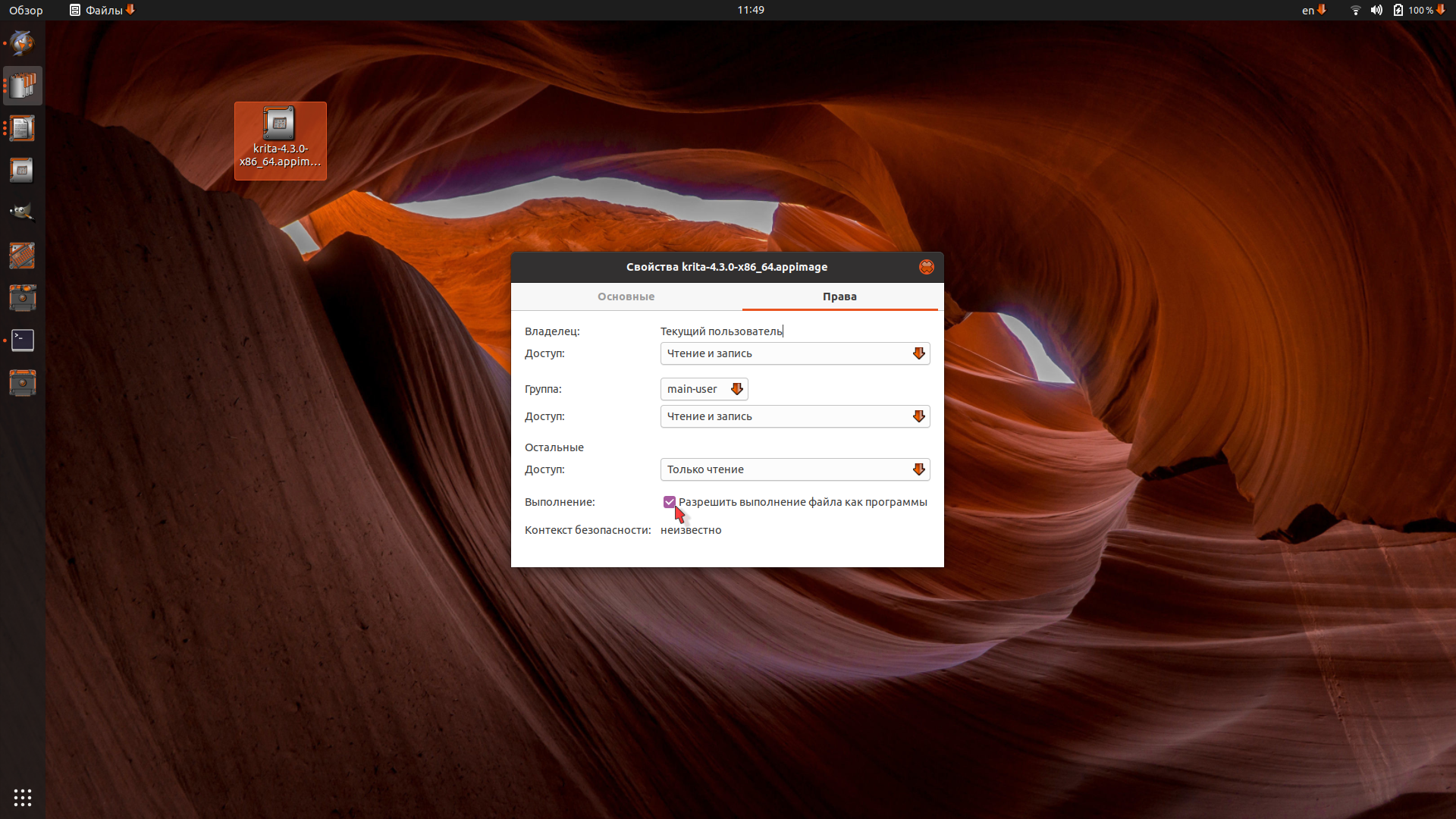Launch GIMP from the dock
This screenshot has width=1456, height=819.
click(22, 213)
